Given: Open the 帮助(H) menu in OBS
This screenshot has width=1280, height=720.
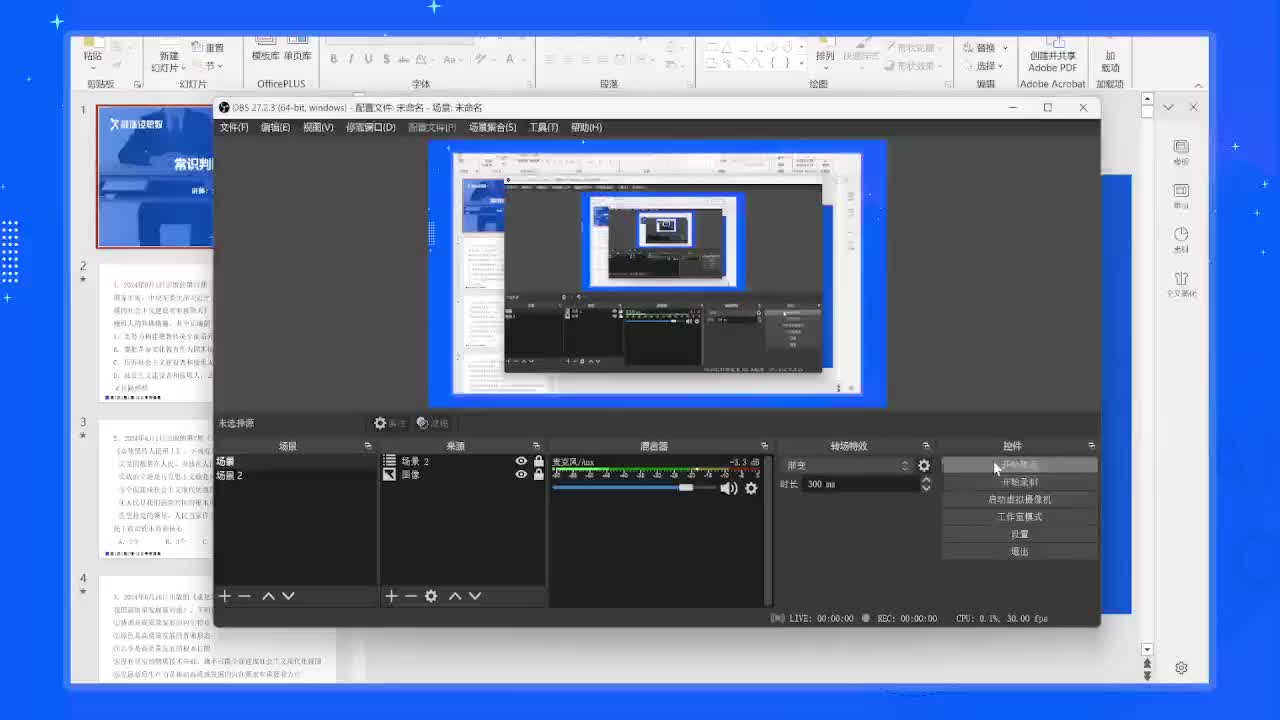Looking at the screenshot, I should coord(586,128).
